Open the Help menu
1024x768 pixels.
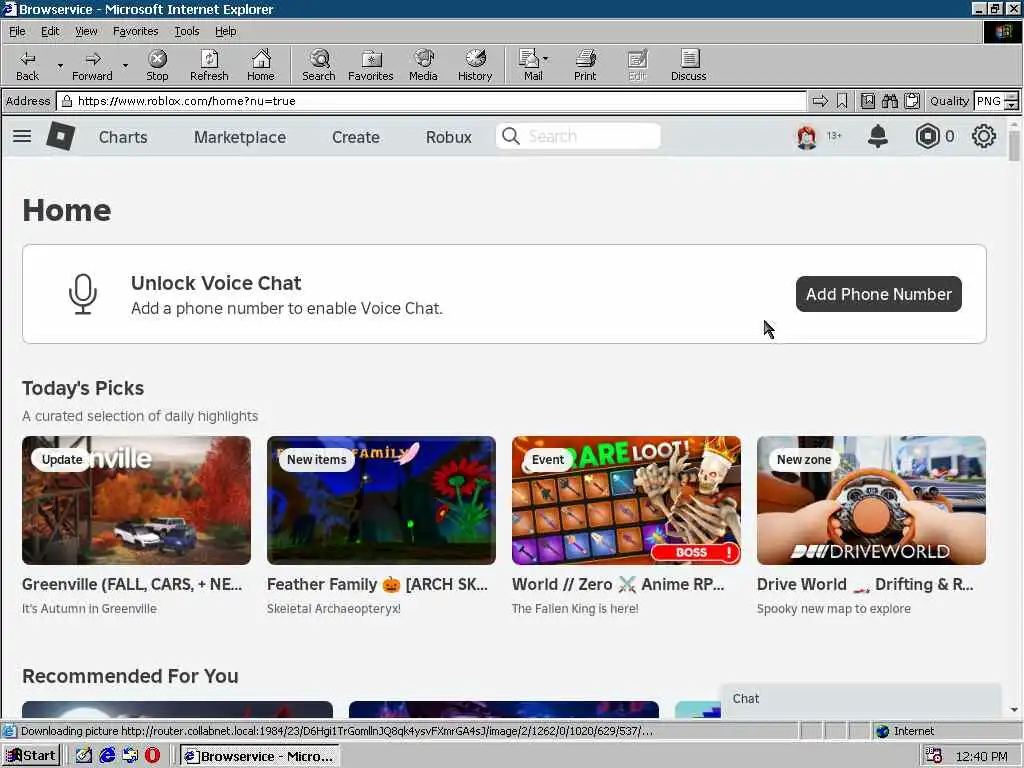[x=225, y=31]
